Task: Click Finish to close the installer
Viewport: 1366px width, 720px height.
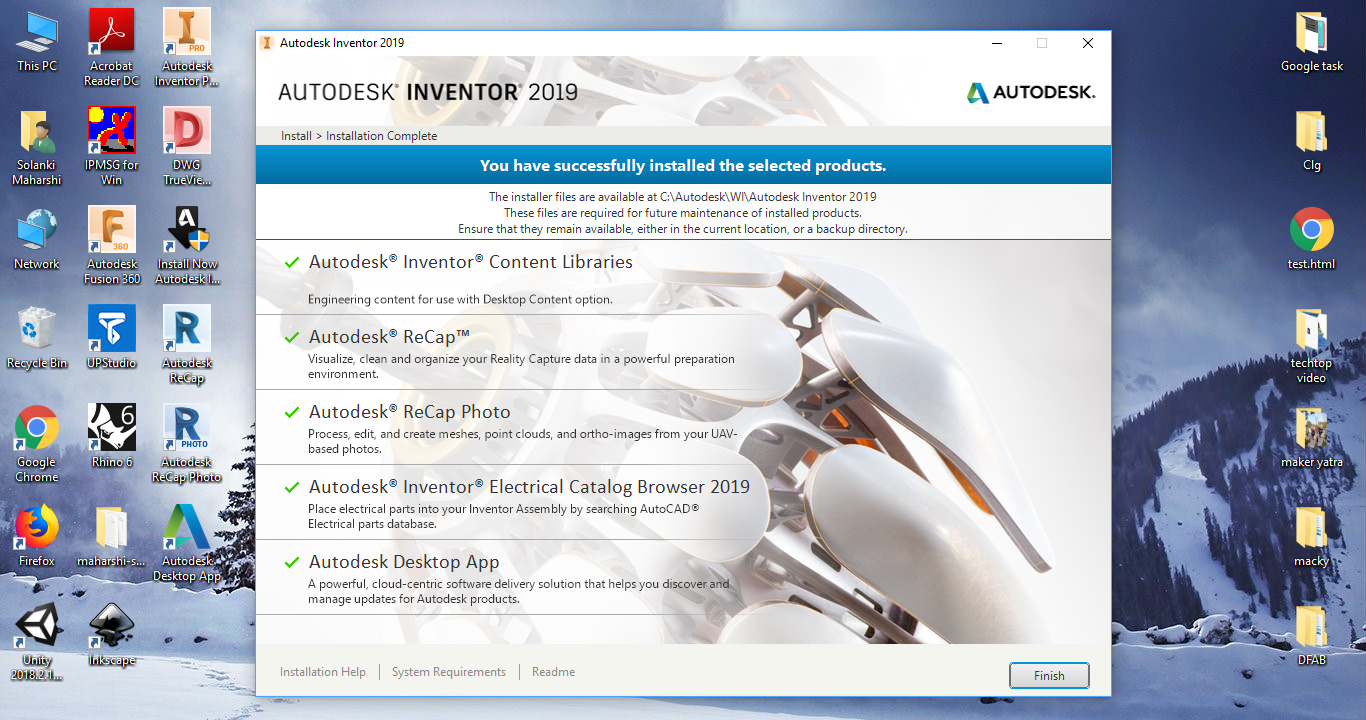Action: tap(1049, 676)
